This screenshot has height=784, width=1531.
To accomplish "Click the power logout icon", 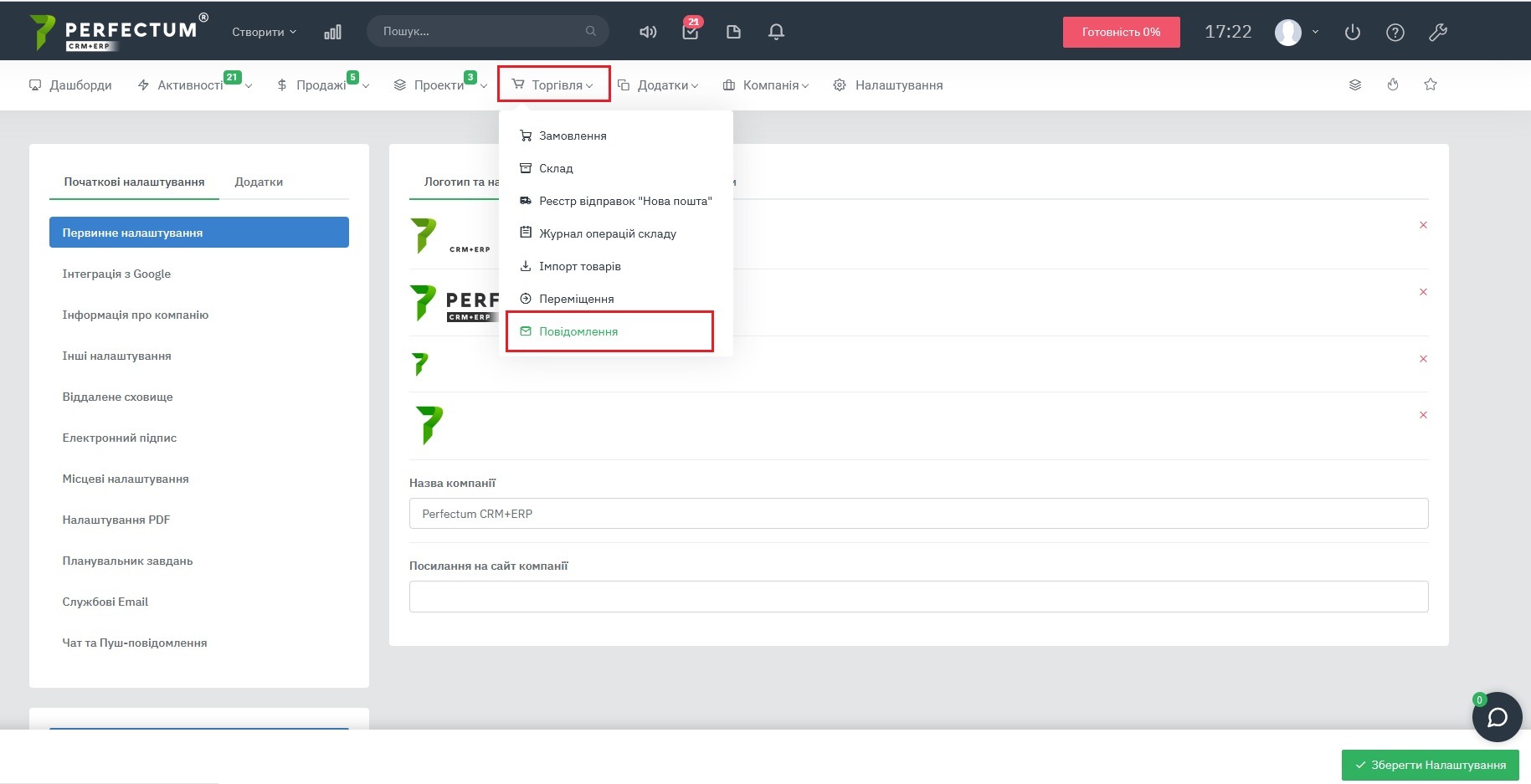I will (x=1352, y=32).
